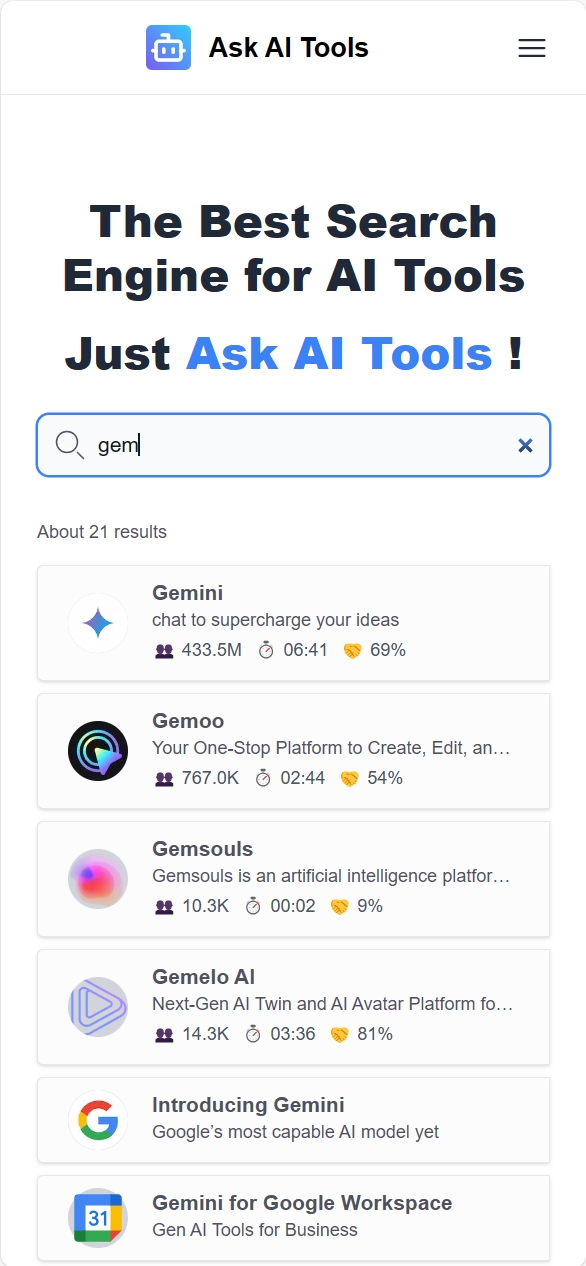Click the Gemini sparkle logo

98,623
